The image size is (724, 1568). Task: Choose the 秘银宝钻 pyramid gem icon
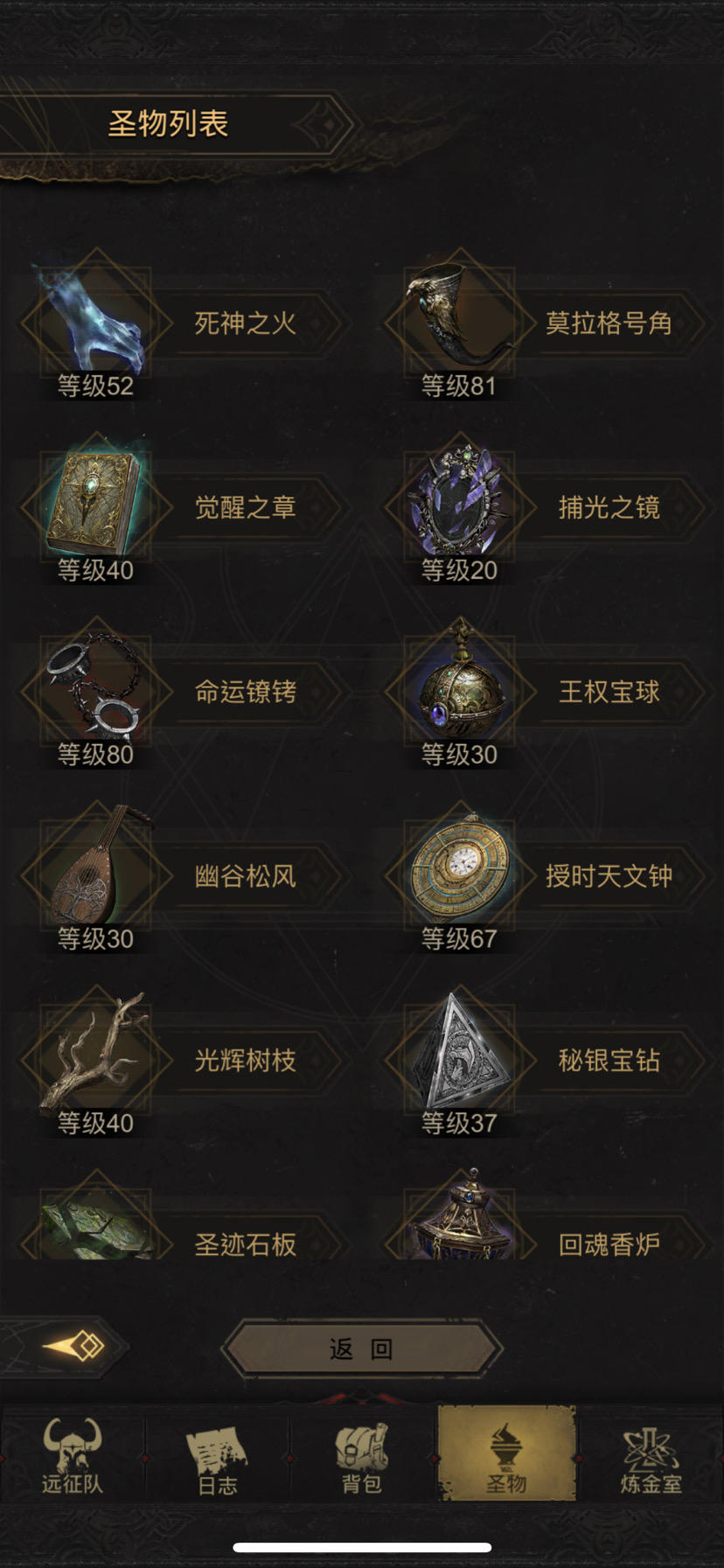460,1051
